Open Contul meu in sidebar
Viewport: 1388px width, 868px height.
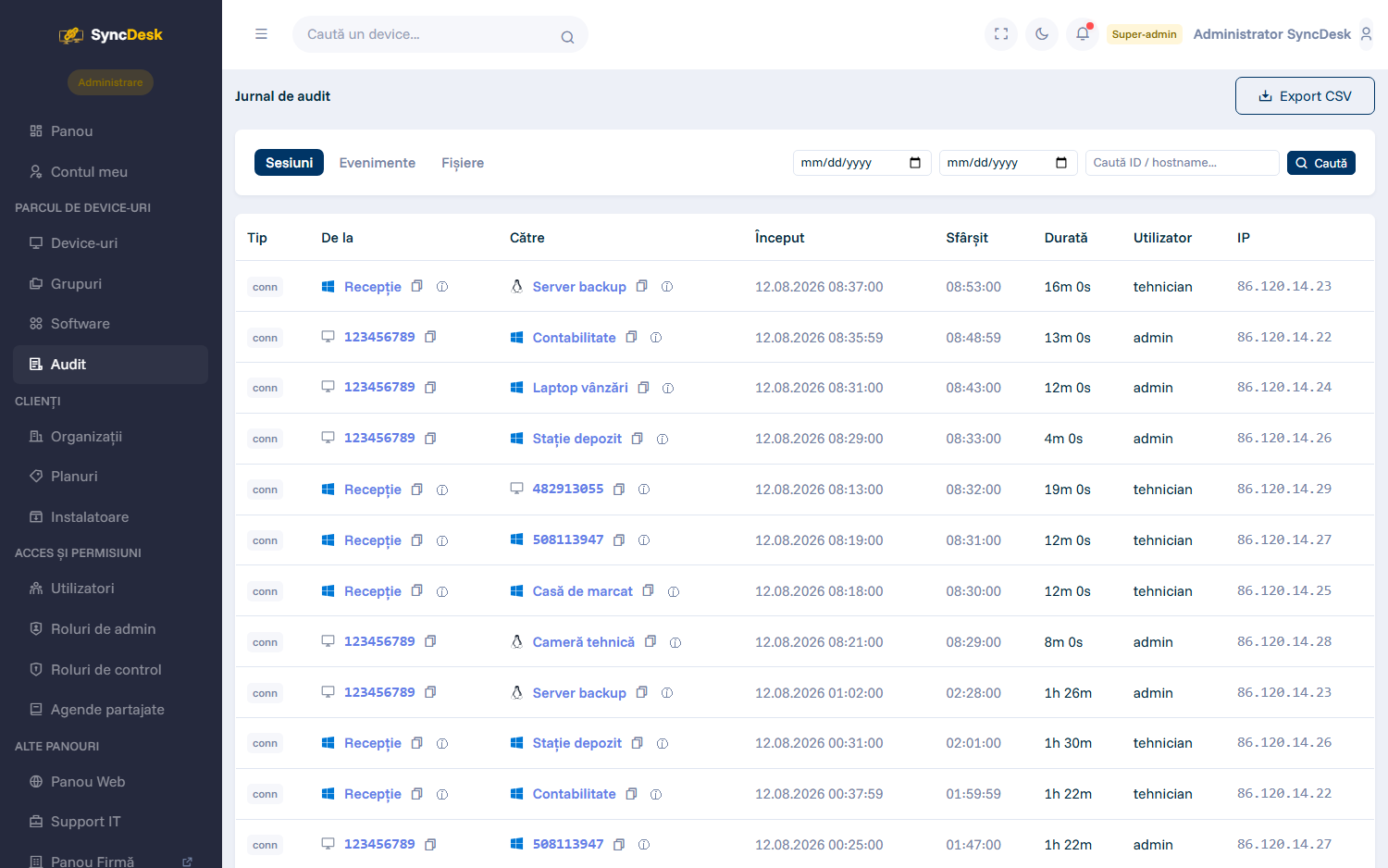tap(111, 172)
